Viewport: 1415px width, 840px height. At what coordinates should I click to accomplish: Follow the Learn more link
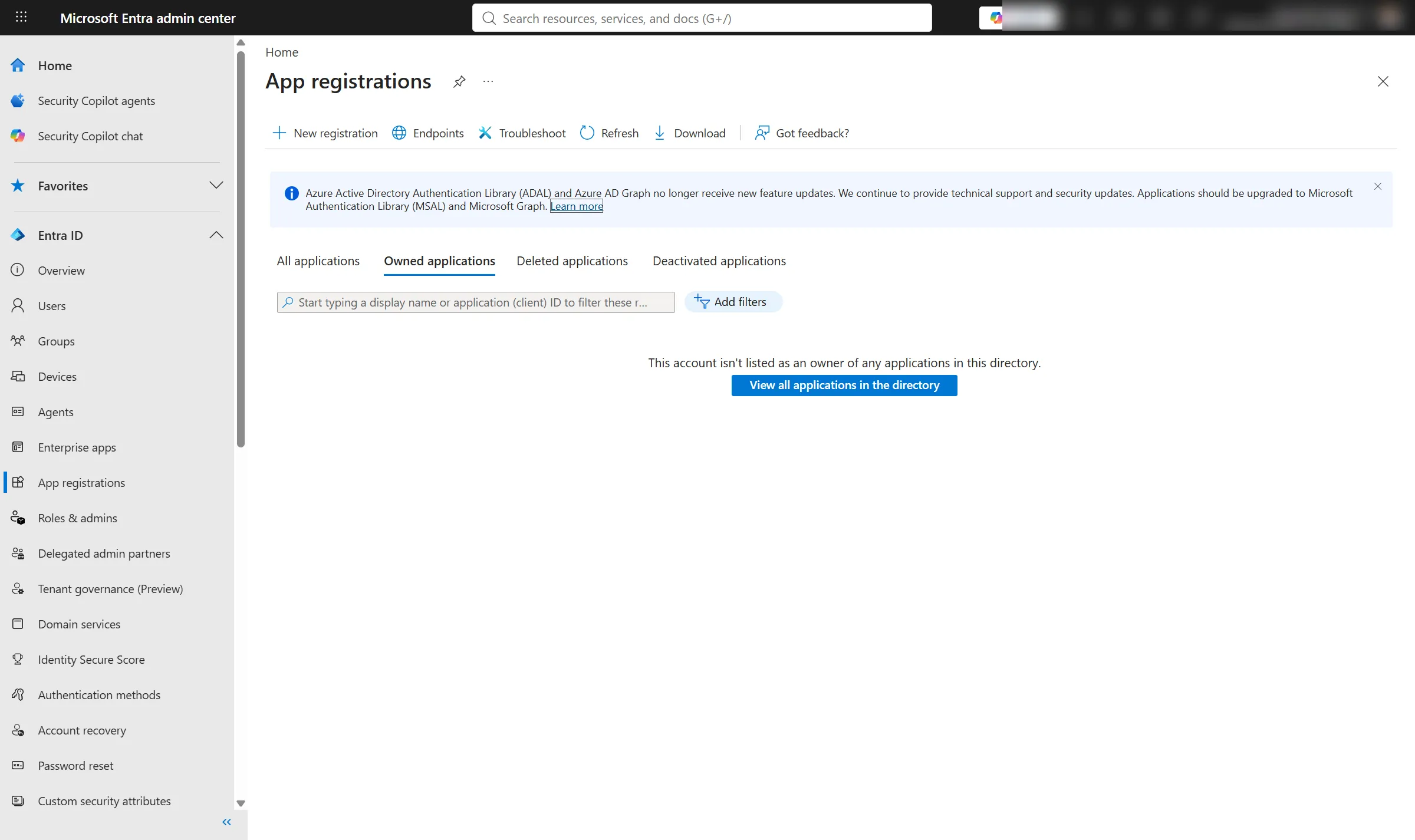pyautogui.click(x=577, y=206)
